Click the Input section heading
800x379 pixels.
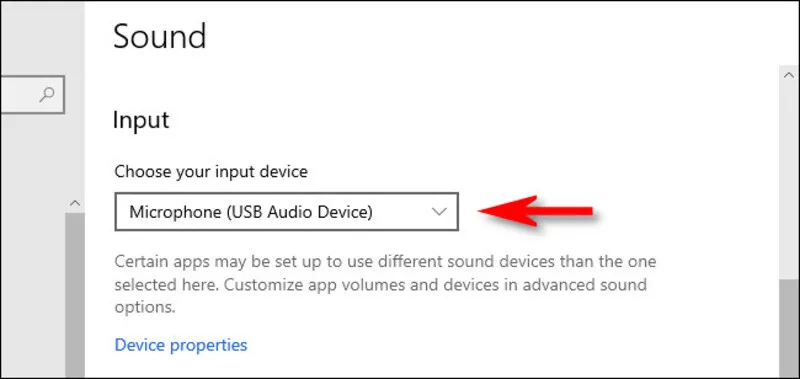141,120
